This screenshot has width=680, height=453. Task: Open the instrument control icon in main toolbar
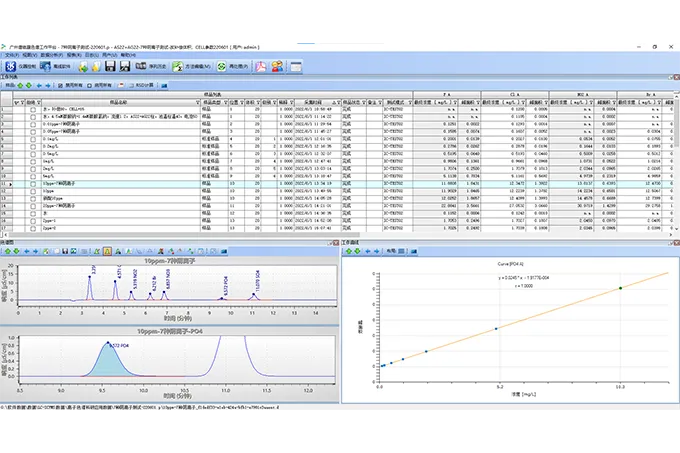10,66
